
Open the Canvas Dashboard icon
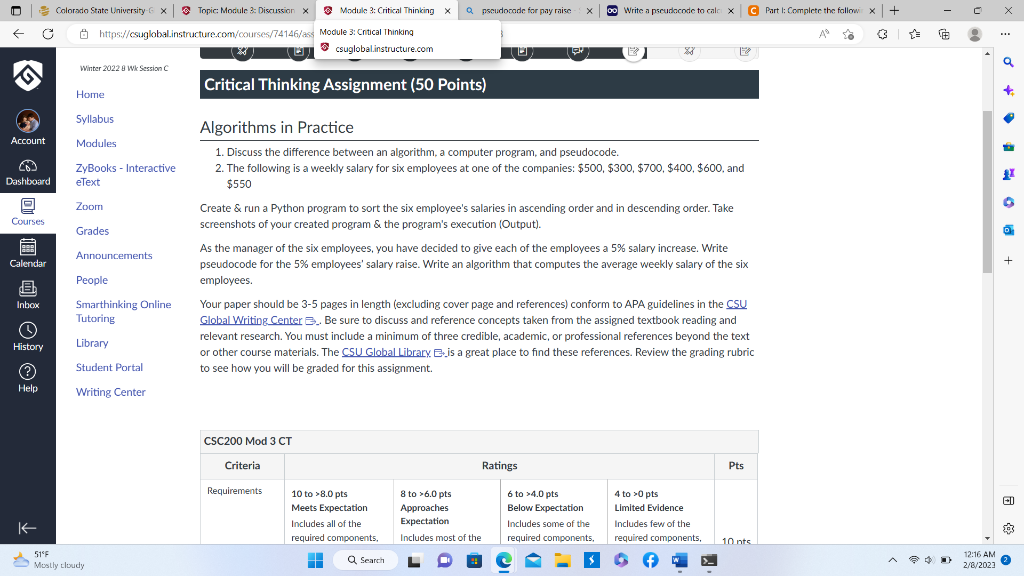pyautogui.click(x=27, y=168)
